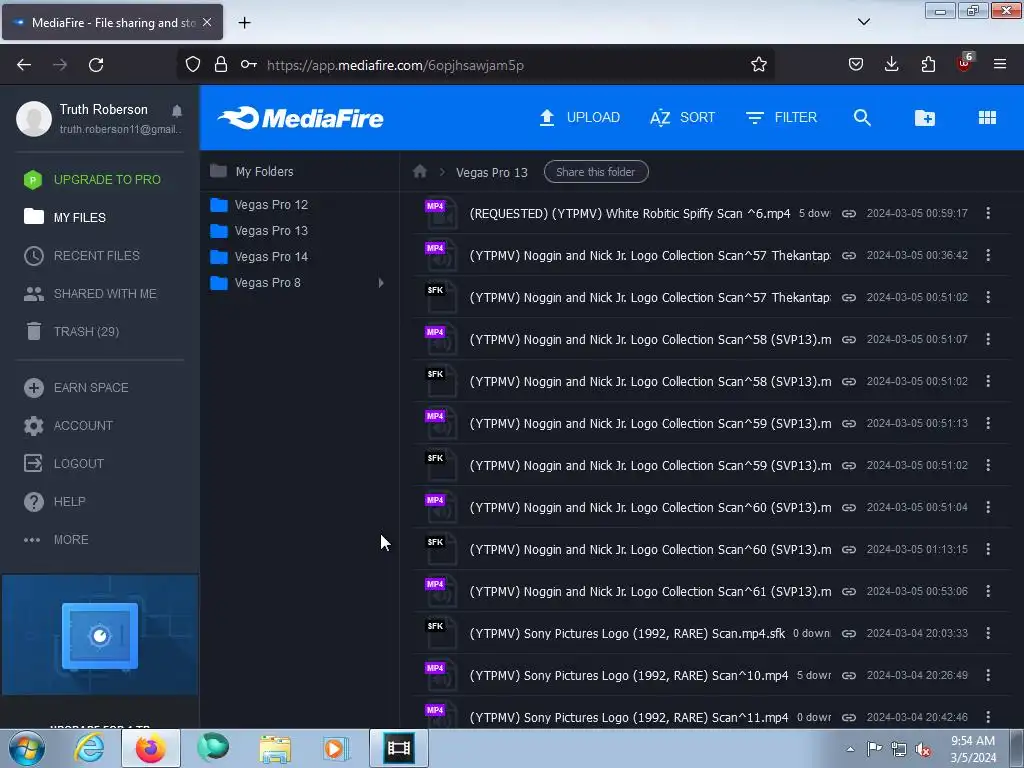Open Sony Pictures Logo Scan.mp4.sfk file
The image size is (1024, 768).
pyautogui.click(x=627, y=633)
